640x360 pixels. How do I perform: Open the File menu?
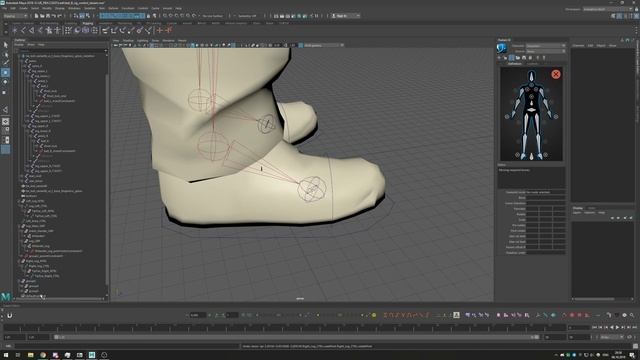[x=4, y=8]
